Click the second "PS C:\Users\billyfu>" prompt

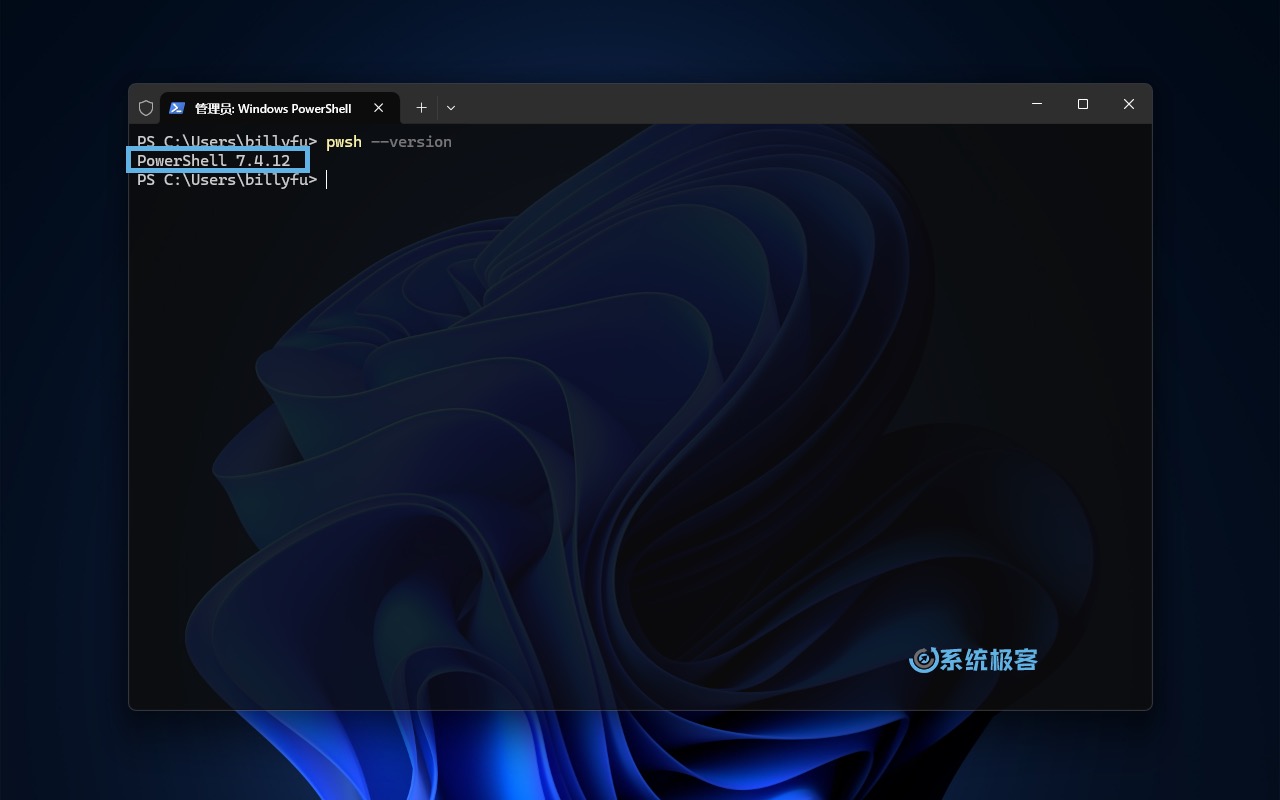pyautogui.click(x=227, y=180)
